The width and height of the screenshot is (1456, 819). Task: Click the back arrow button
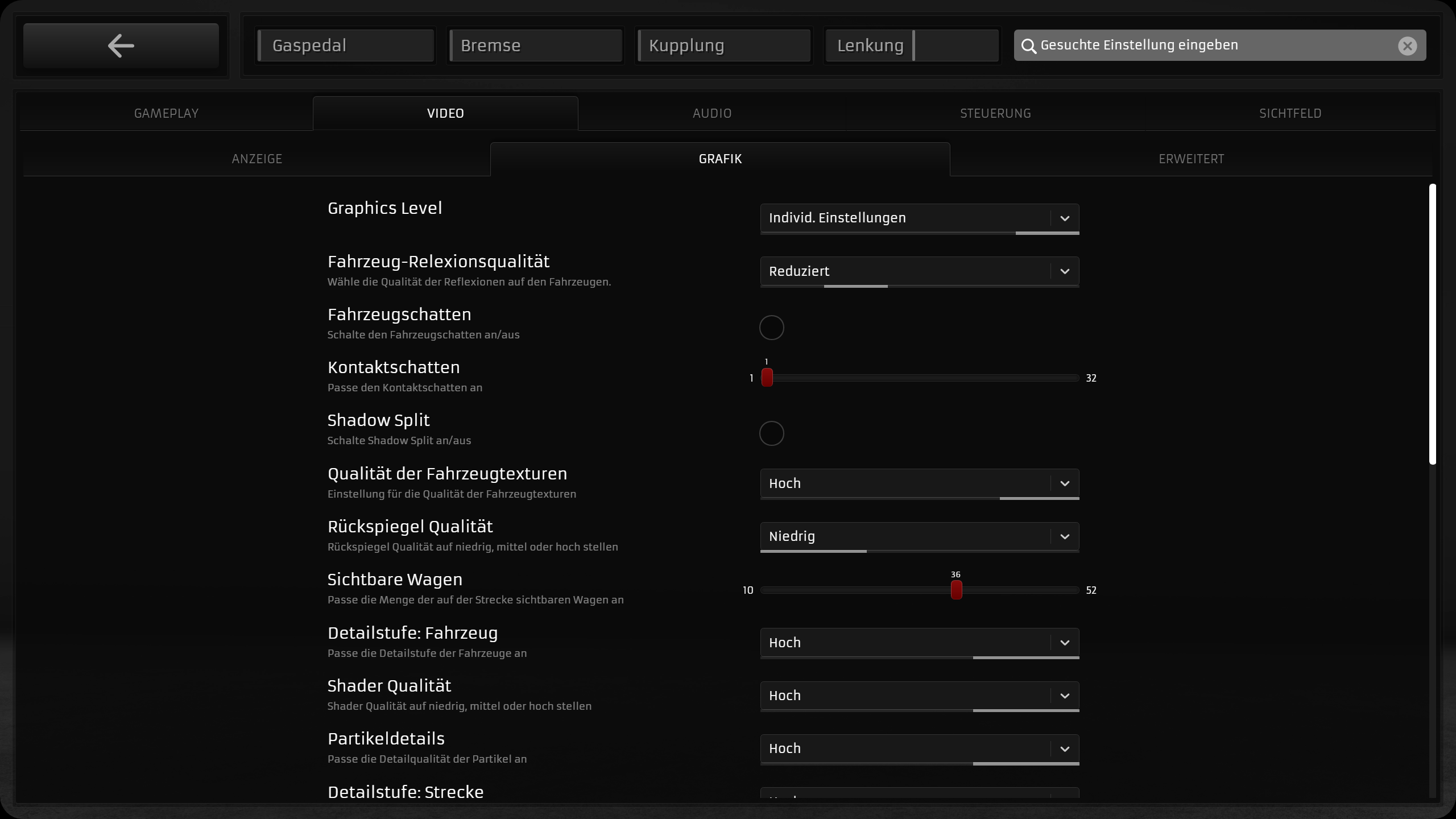tap(121, 45)
